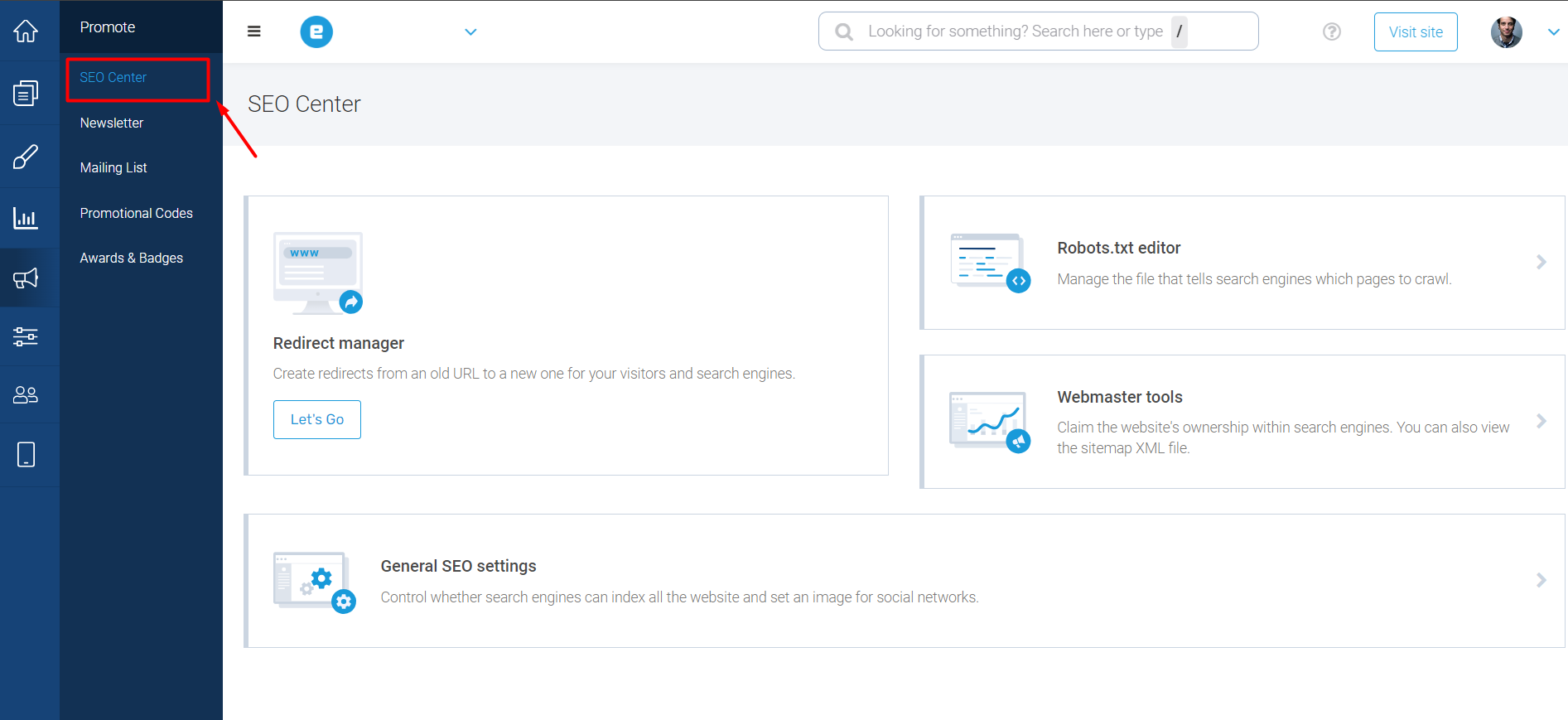Focus the search input field
Screen dimensions: 1568x720
pos(1039,31)
